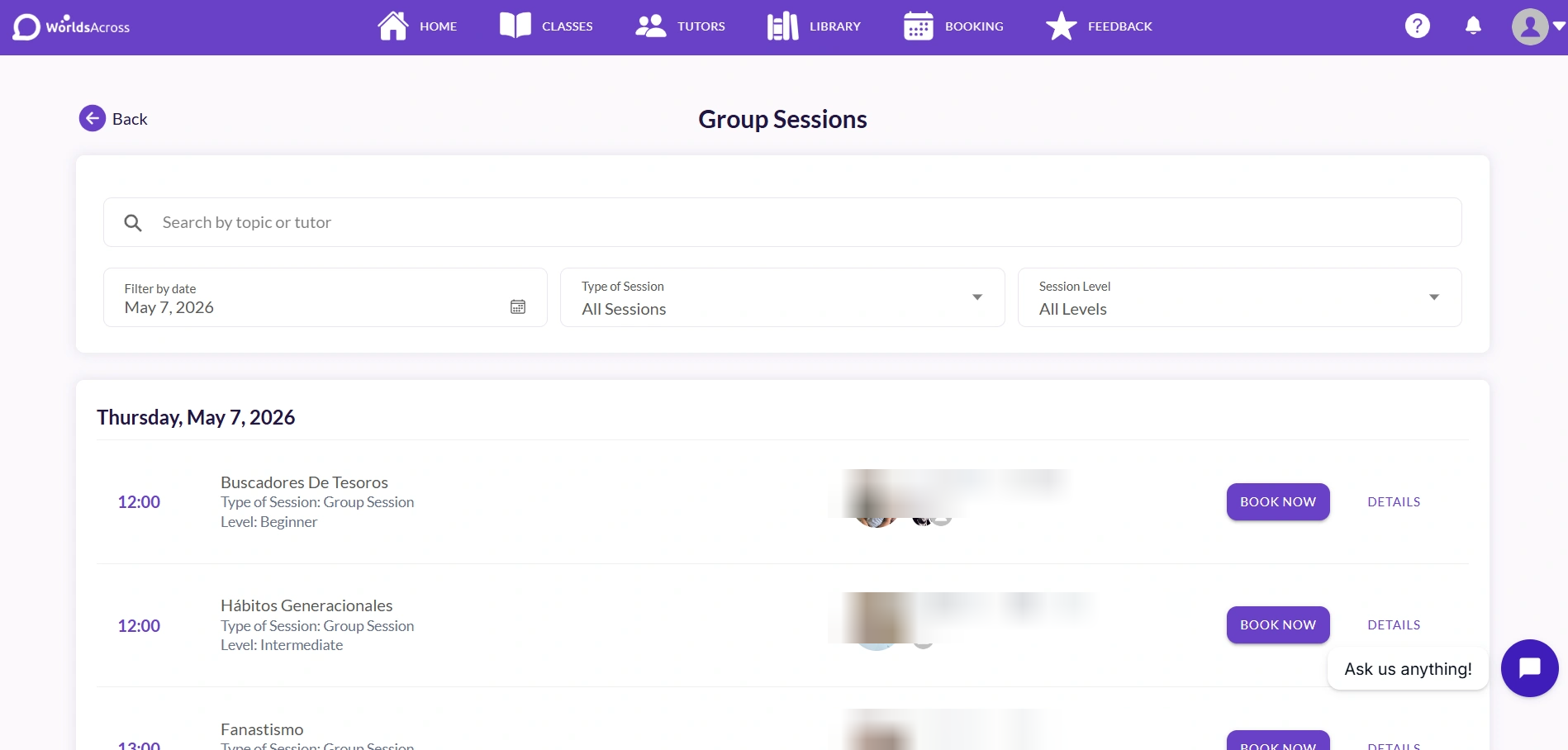The image size is (1568, 750).
Task: Click 12:00 time of Hábitos Generacionales
Action: pos(139,626)
